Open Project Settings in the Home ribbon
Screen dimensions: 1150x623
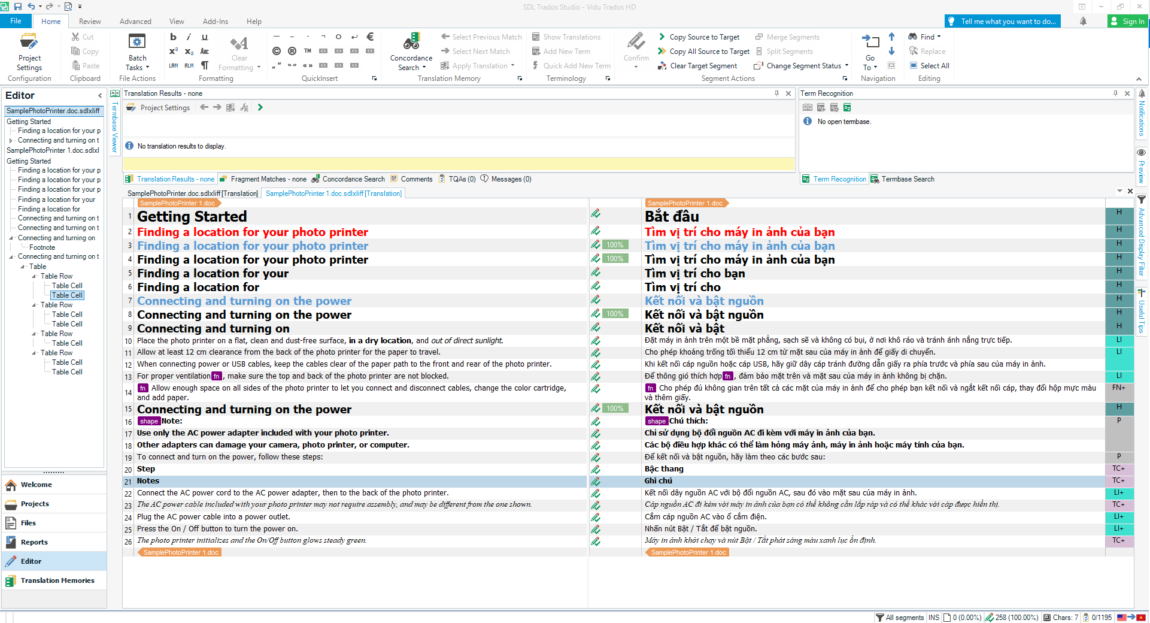(29, 51)
